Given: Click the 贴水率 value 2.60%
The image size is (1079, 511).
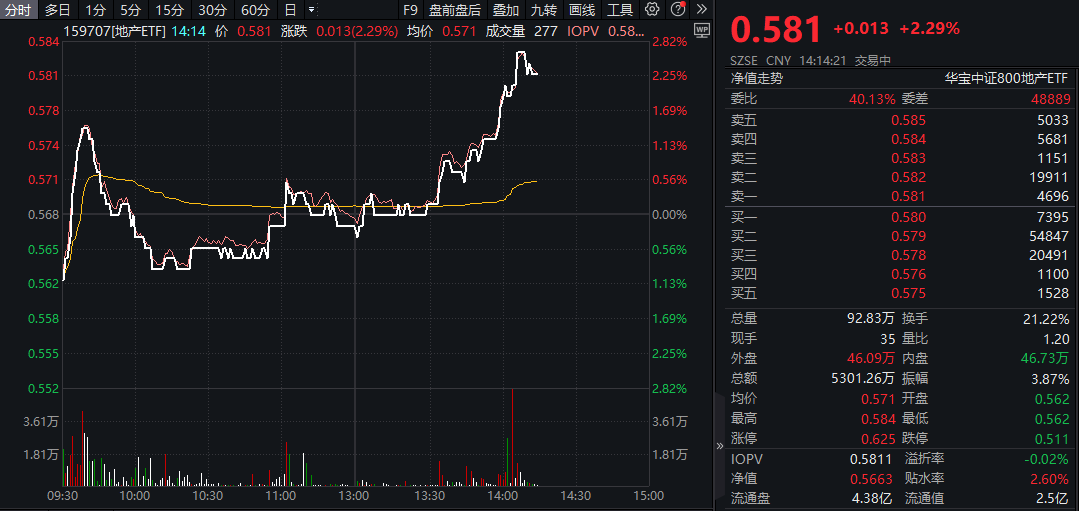Looking at the screenshot, I should point(1050,479).
